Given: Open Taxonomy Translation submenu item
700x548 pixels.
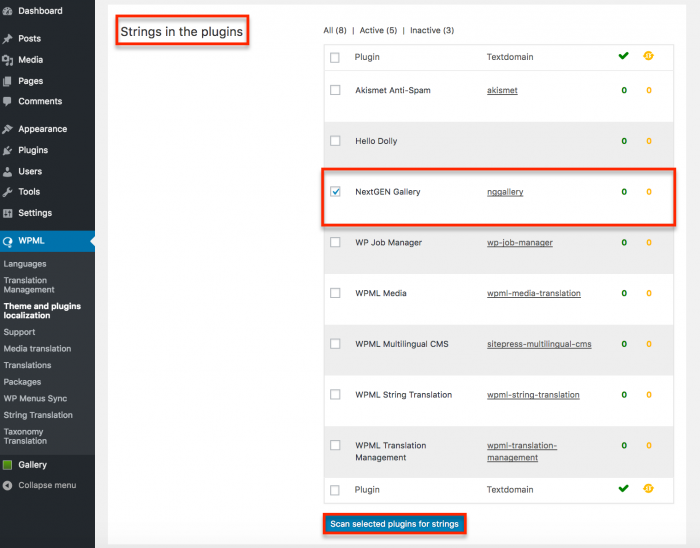Looking at the screenshot, I should [x=25, y=436].
